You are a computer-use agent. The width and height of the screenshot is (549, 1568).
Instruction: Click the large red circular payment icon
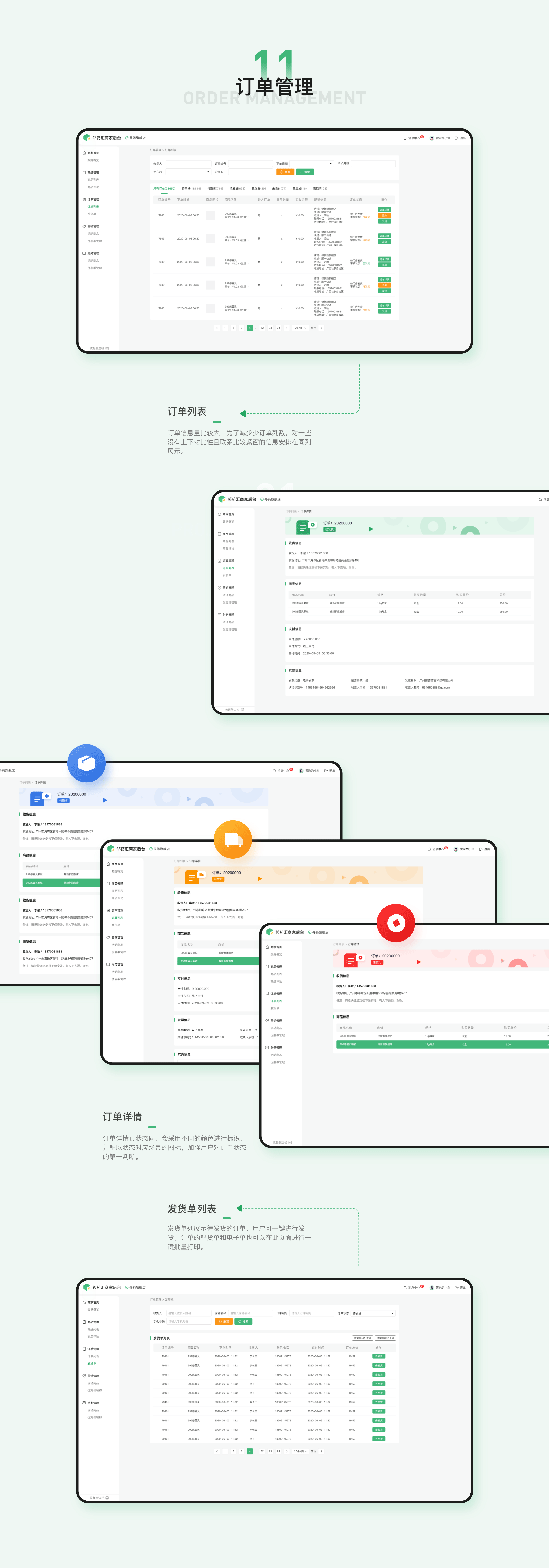[396, 923]
